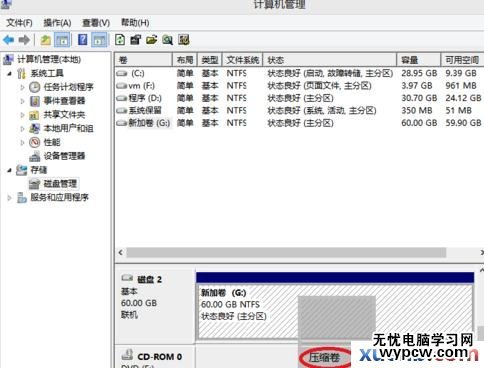This screenshot has height=368, width=484.
Task: Toggle show/hide console tree button
Action: coord(62,40)
